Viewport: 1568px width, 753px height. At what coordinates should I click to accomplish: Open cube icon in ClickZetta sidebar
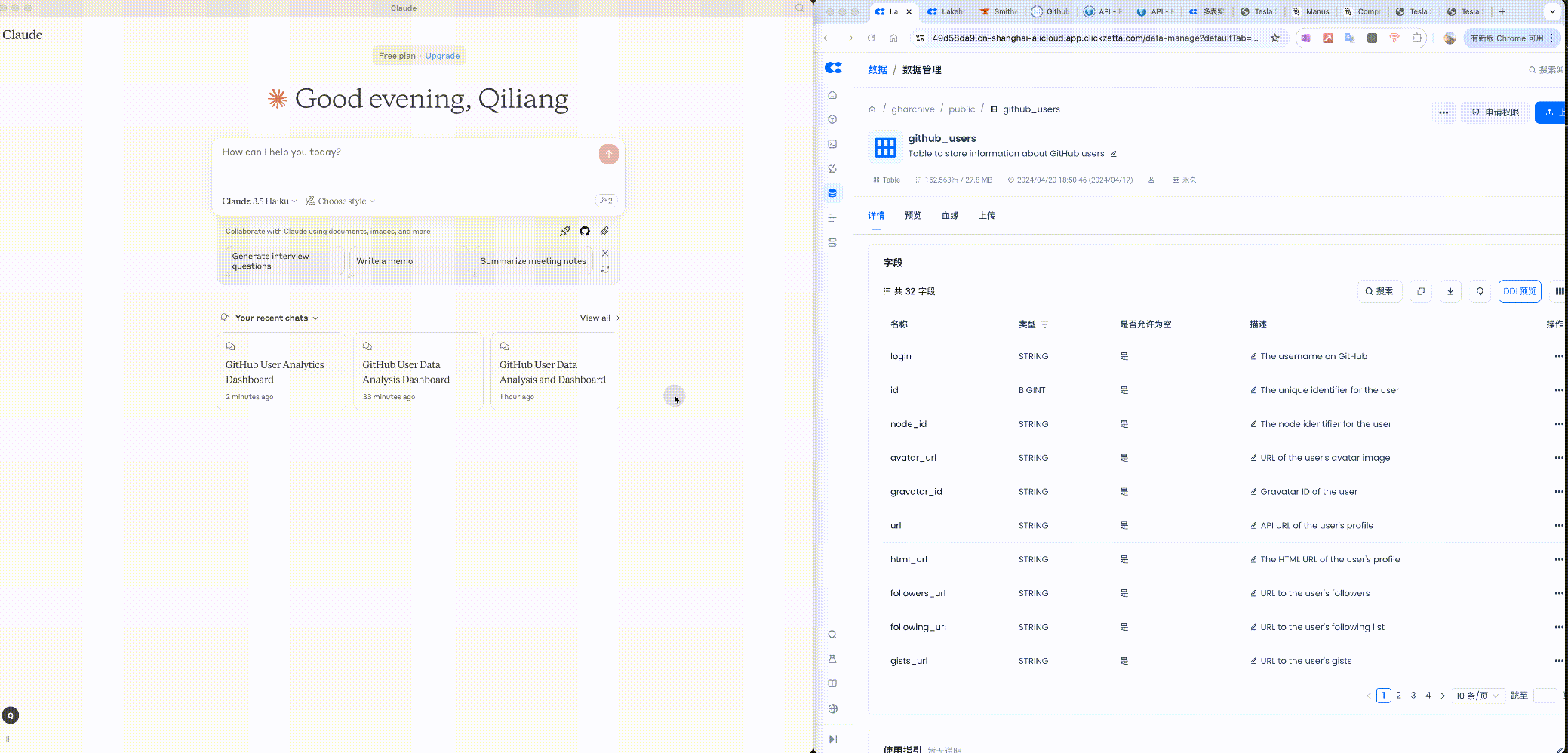(x=832, y=119)
